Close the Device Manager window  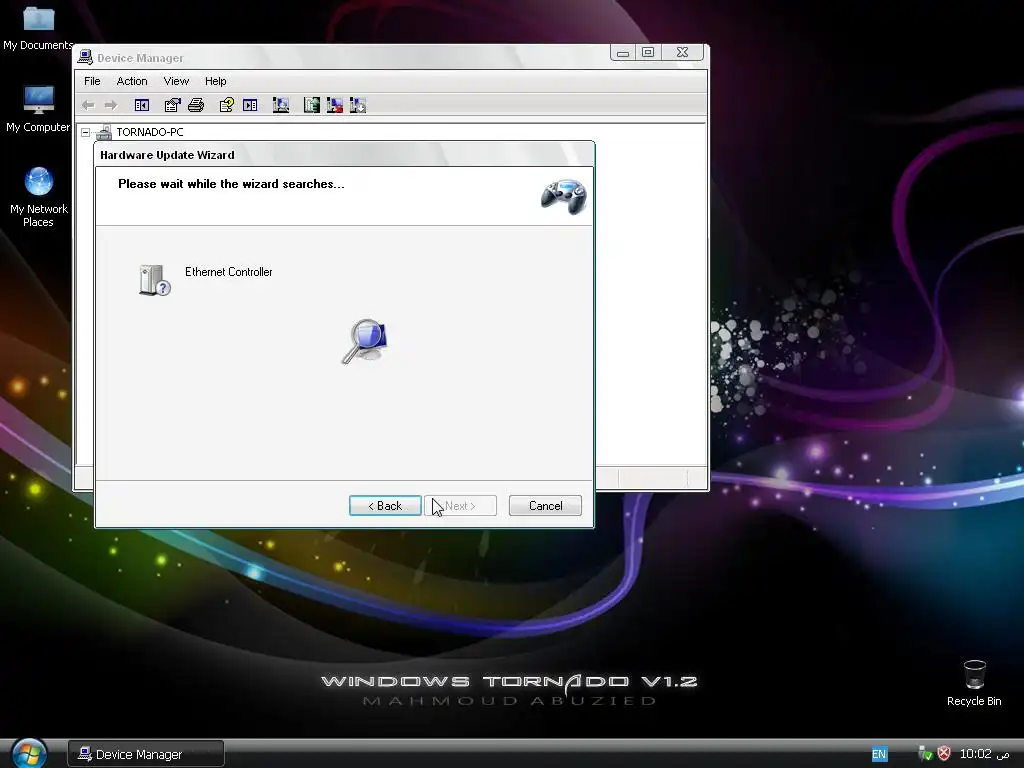[x=682, y=52]
